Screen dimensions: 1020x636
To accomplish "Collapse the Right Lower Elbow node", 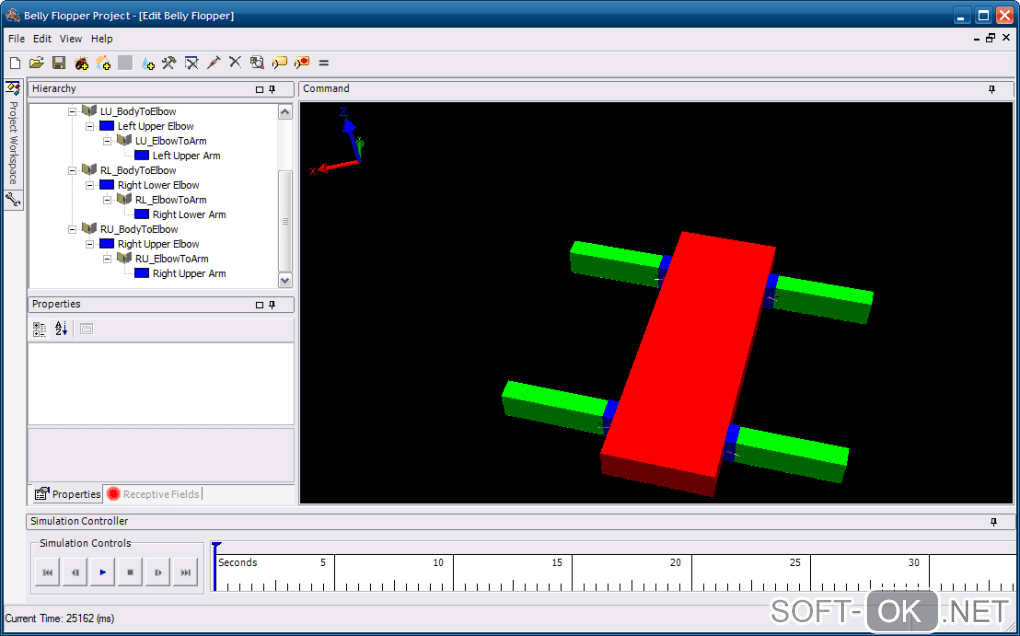I will coord(90,185).
